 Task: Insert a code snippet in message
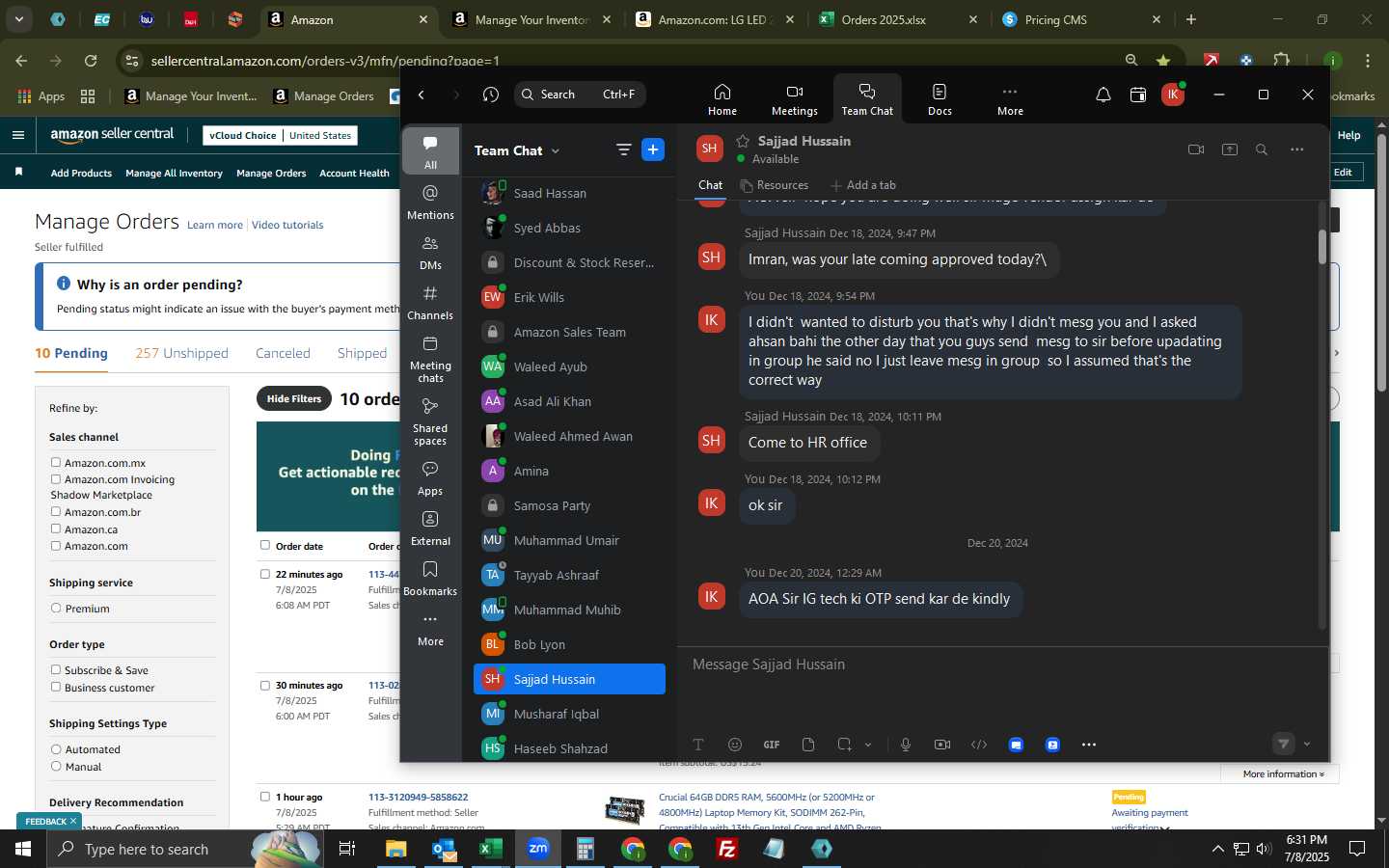(x=979, y=745)
